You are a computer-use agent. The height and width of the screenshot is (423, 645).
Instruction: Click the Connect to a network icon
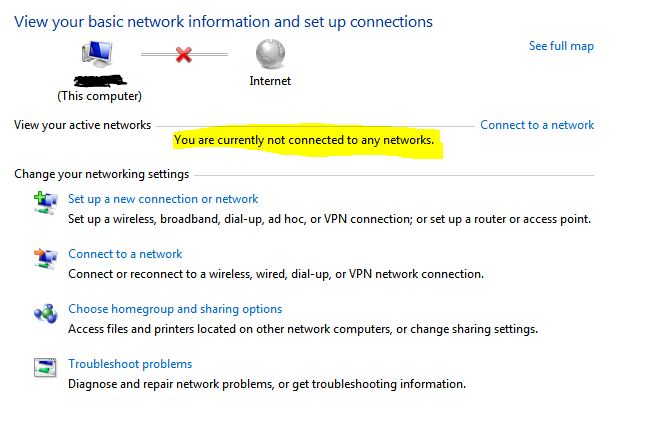(x=45, y=258)
